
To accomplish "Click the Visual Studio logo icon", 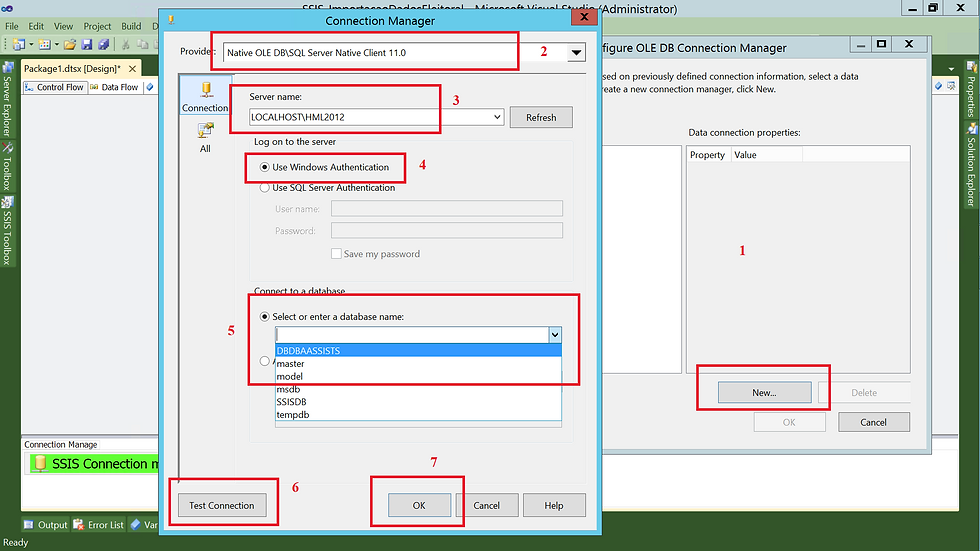I will pos(8,8).
